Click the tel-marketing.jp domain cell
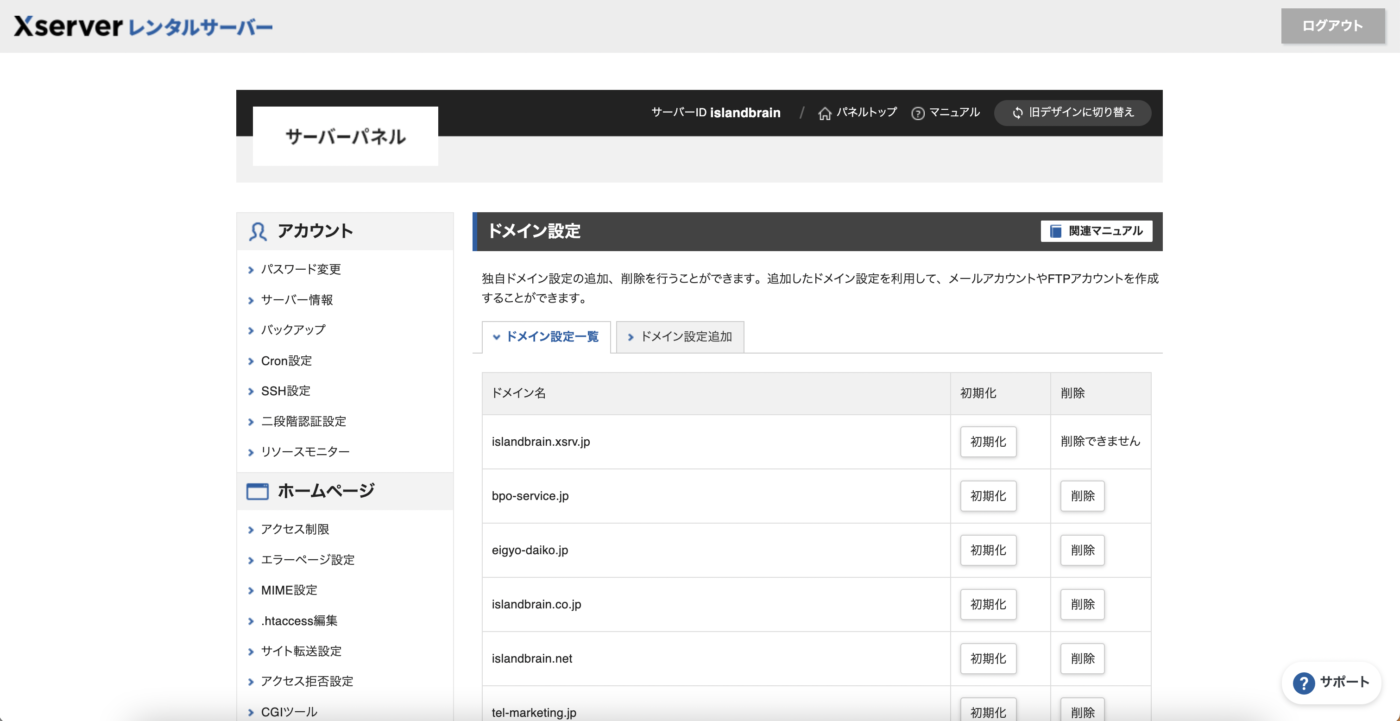 pos(716,703)
